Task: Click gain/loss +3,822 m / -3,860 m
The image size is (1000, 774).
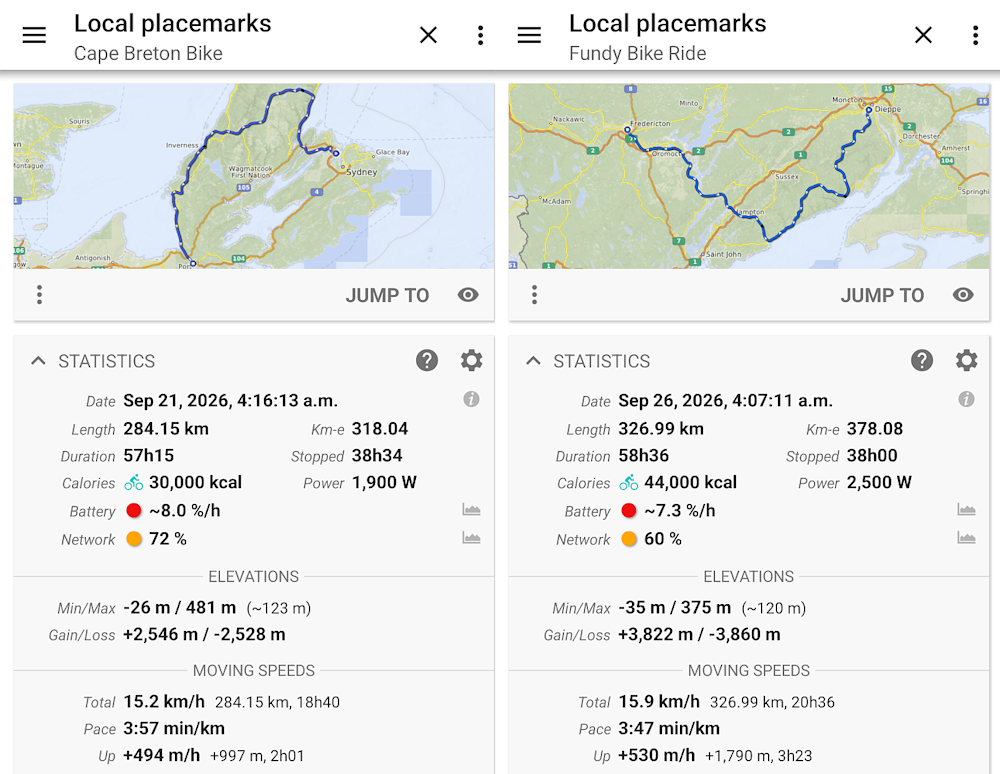Action: (699, 634)
